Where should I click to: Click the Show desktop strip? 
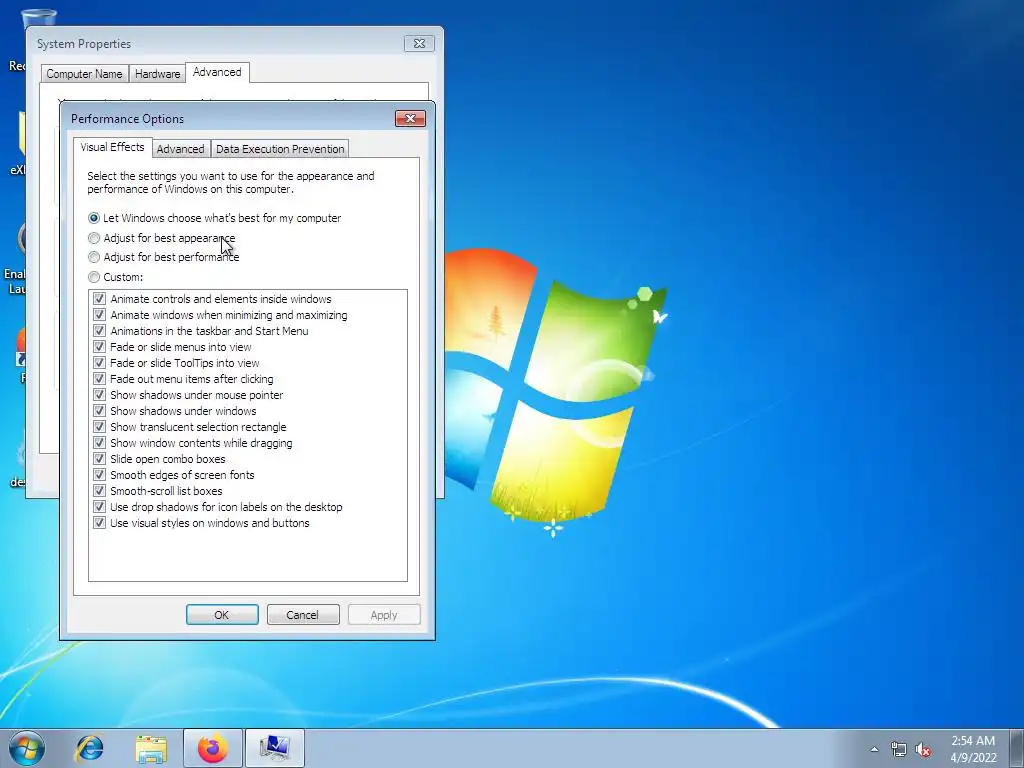(1017, 748)
